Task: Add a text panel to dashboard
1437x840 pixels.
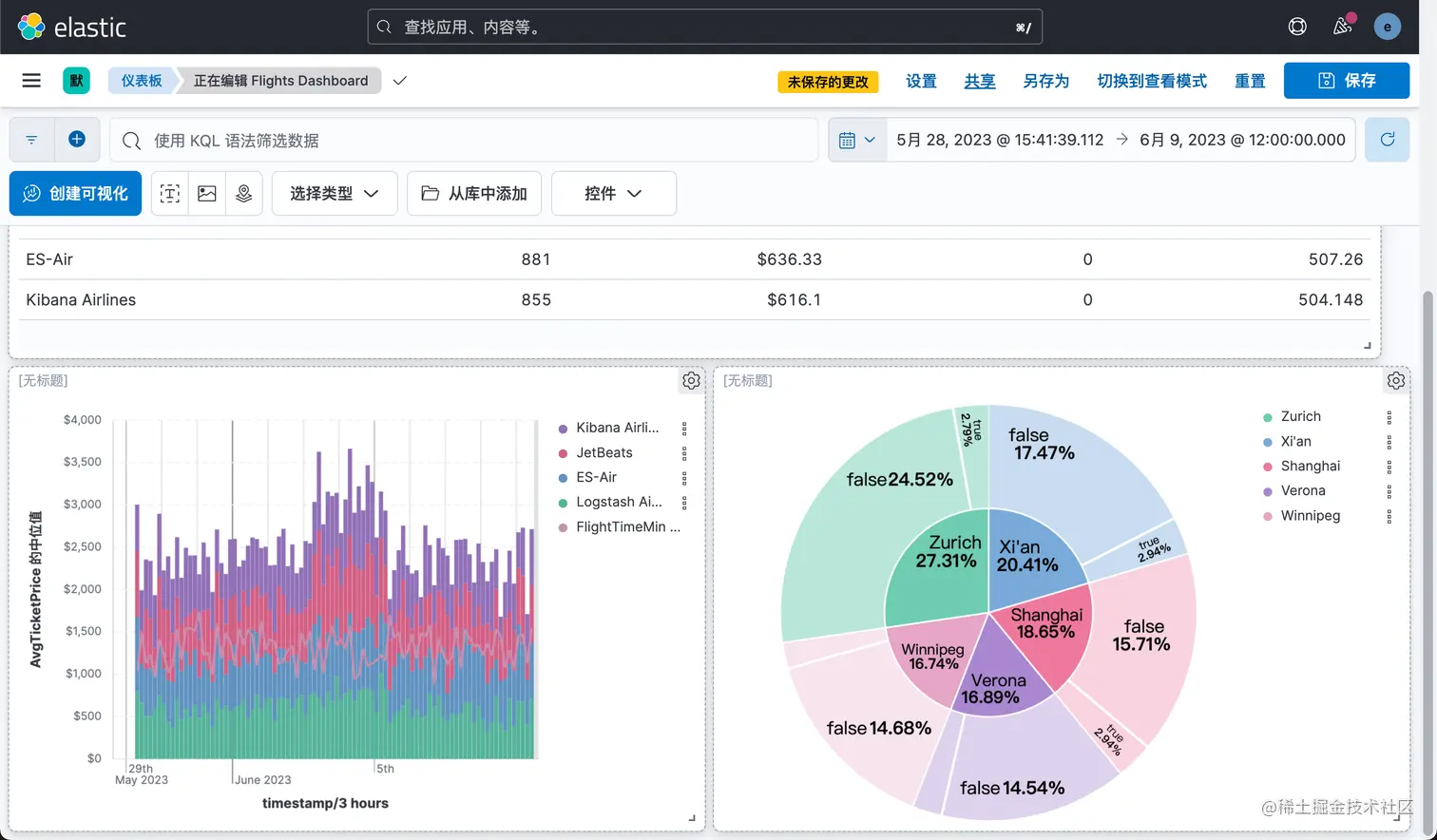Action: click(170, 194)
